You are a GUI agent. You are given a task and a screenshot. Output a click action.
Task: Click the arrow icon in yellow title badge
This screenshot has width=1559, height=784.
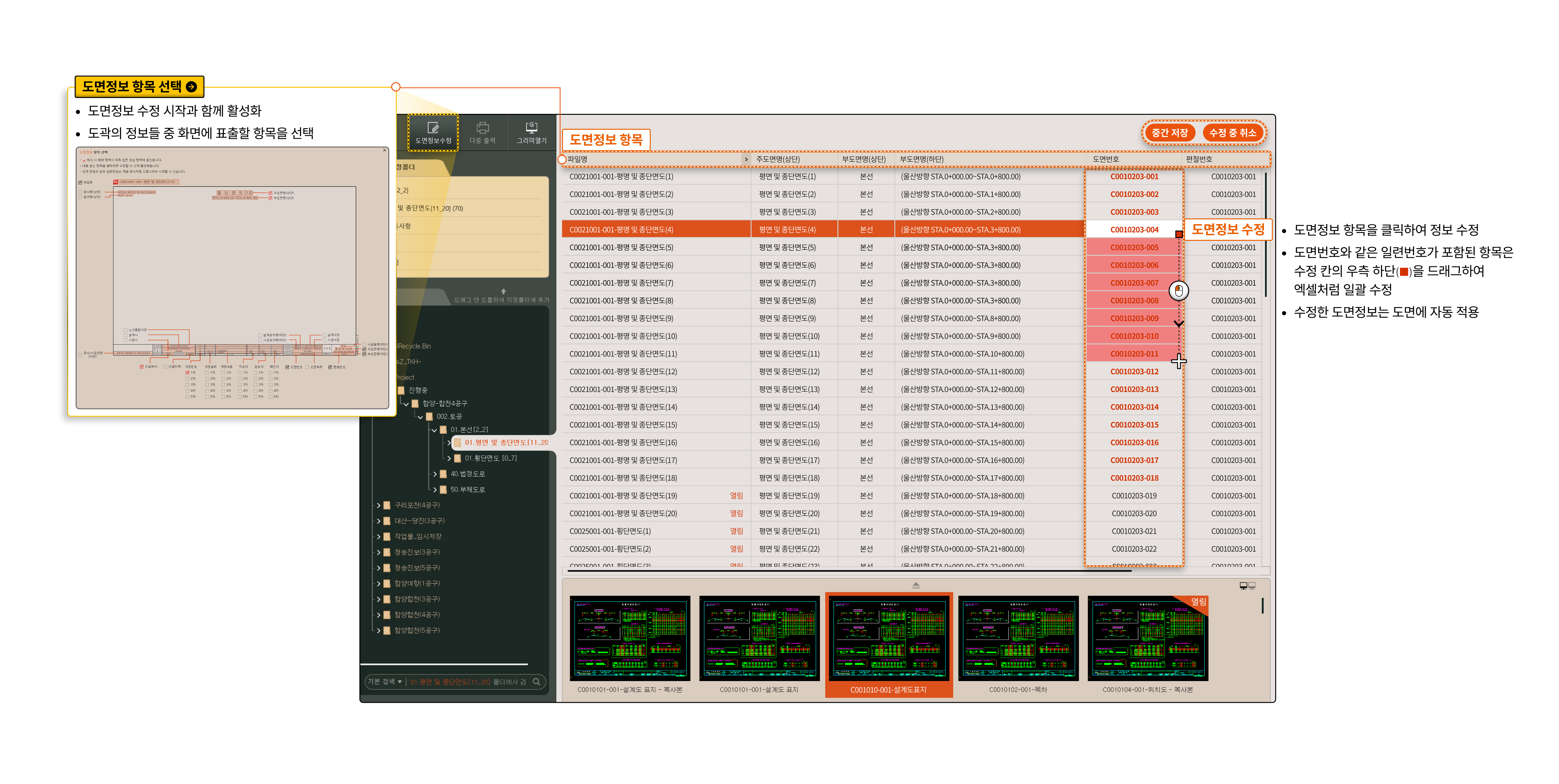tap(191, 86)
